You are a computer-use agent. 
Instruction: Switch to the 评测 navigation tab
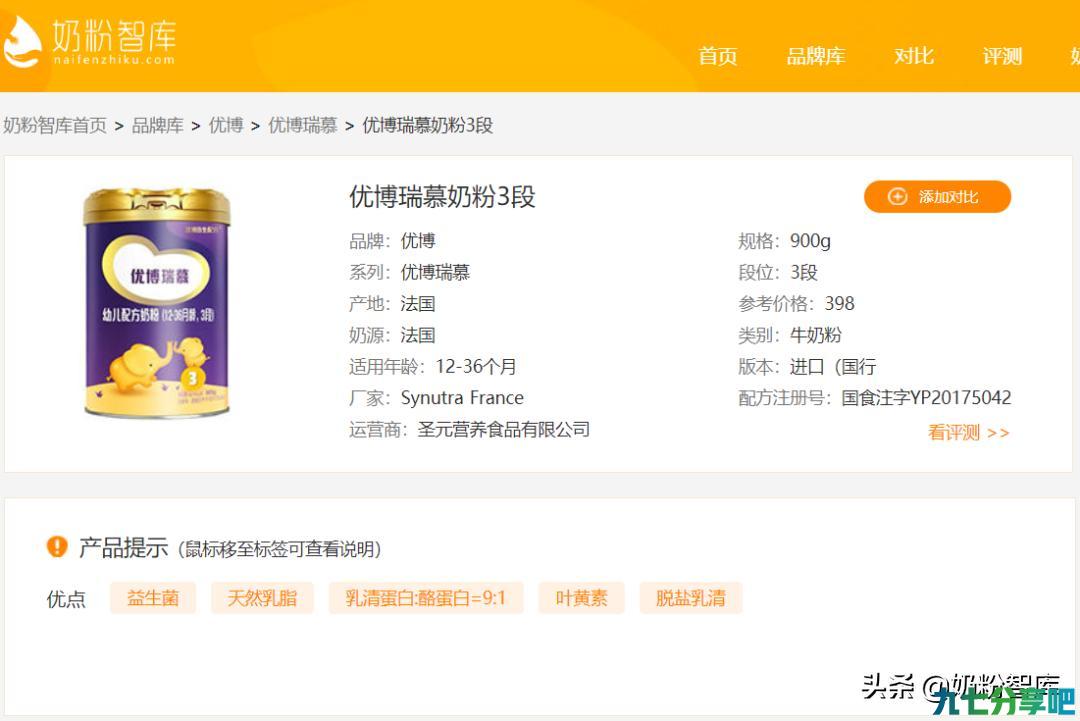[x=1002, y=56]
